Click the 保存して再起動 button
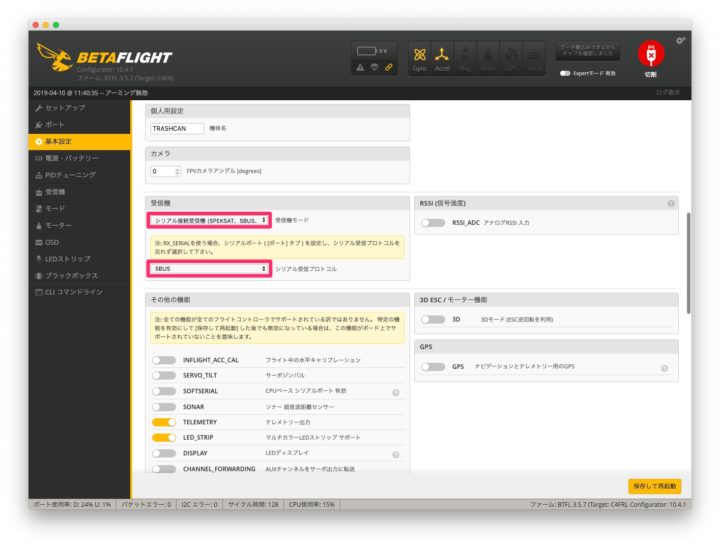This screenshot has height=547, width=720. coord(654,486)
